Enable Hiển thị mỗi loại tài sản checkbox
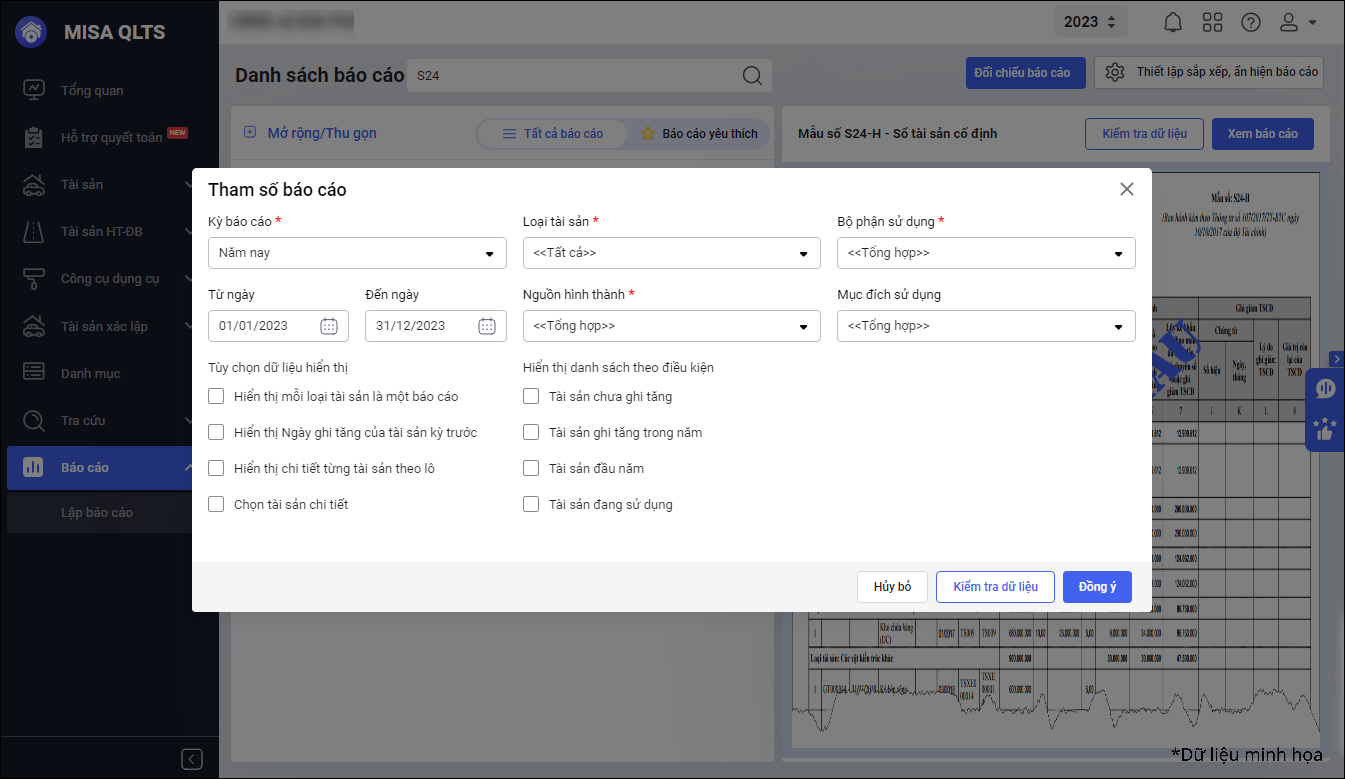Image resolution: width=1345 pixels, height=779 pixels. (216, 396)
